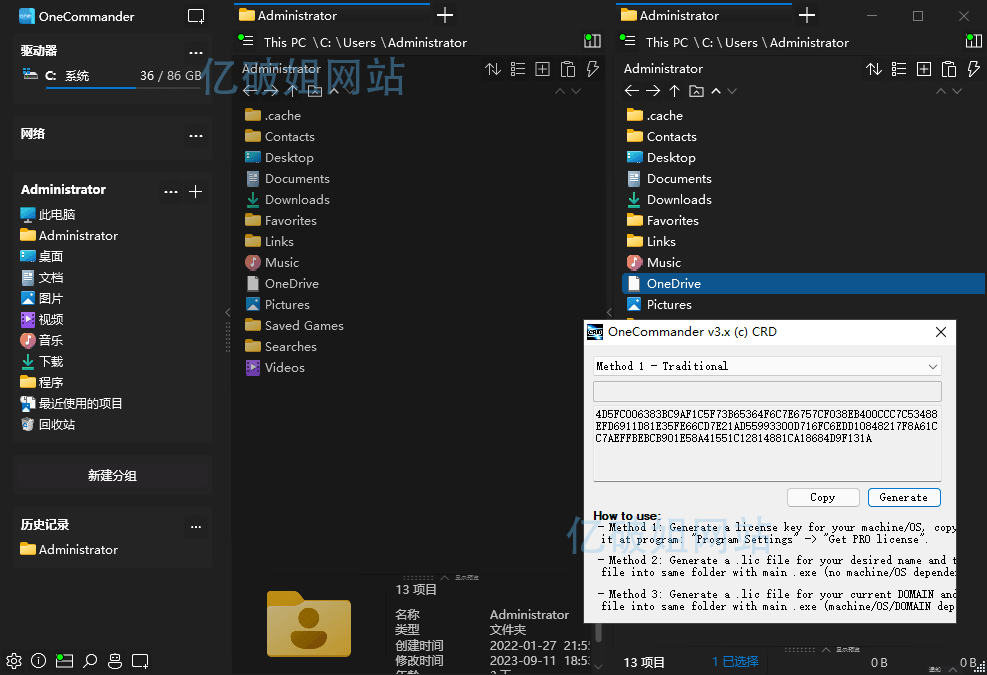Switch view mode using the list icon
Image resolution: width=987 pixels, height=675 pixels.
point(516,69)
